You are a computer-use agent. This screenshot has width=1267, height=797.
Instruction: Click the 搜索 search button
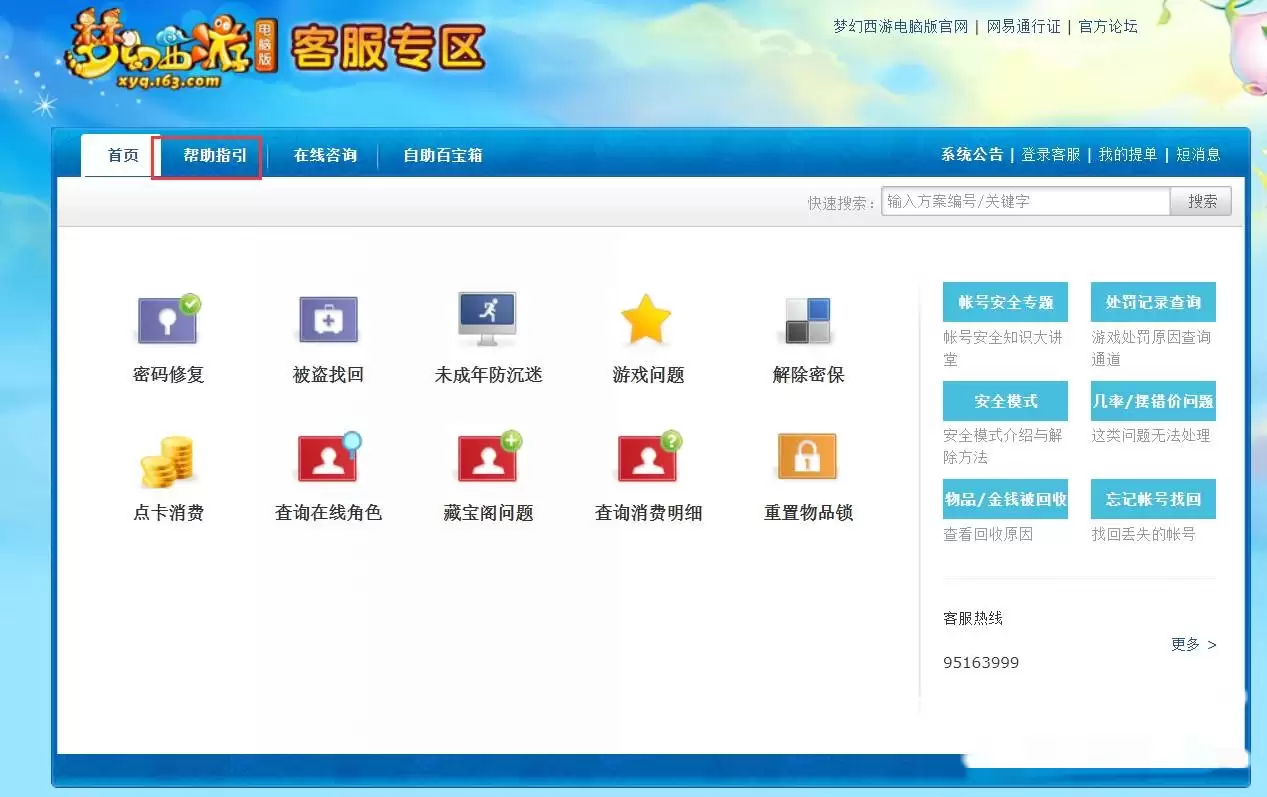click(x=1201, y=201)
